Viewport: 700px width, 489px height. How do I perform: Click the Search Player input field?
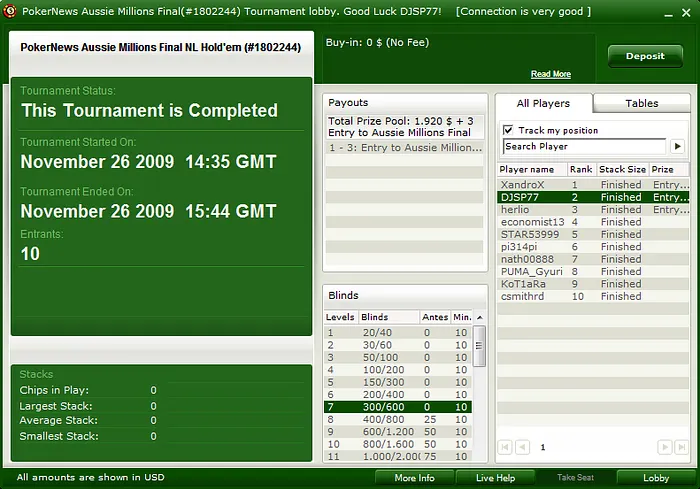click(584, 146)
